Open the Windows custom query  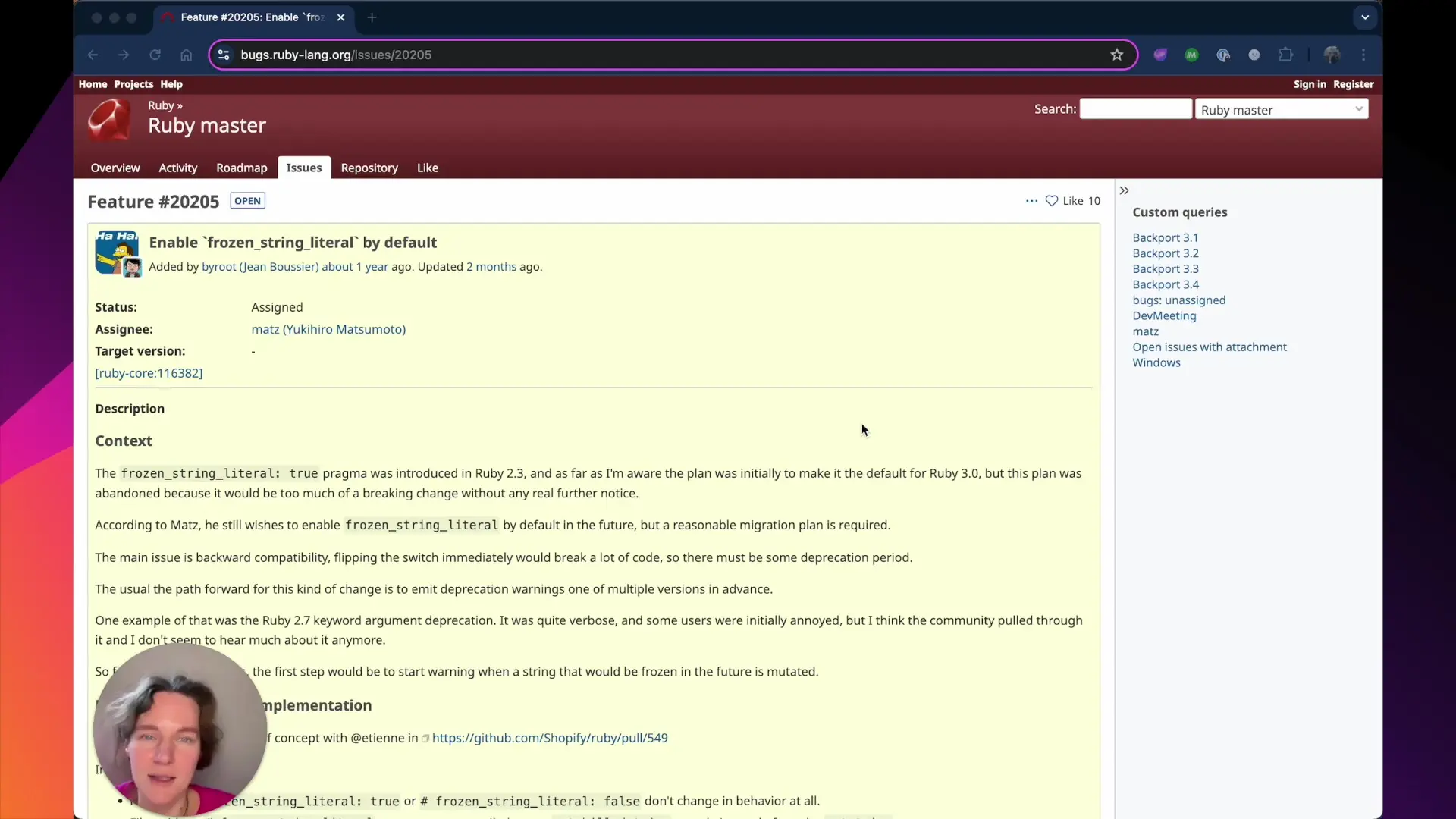coord(1156,362)
